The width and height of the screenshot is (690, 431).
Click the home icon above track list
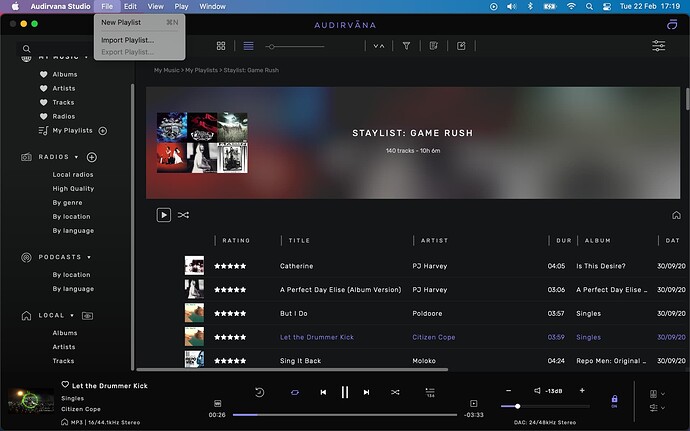676,215
